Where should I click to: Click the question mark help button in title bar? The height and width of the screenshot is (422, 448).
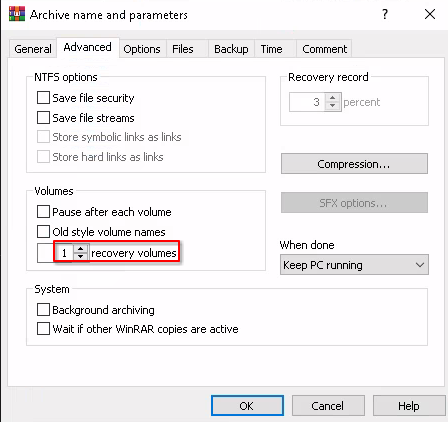[385, 14]
